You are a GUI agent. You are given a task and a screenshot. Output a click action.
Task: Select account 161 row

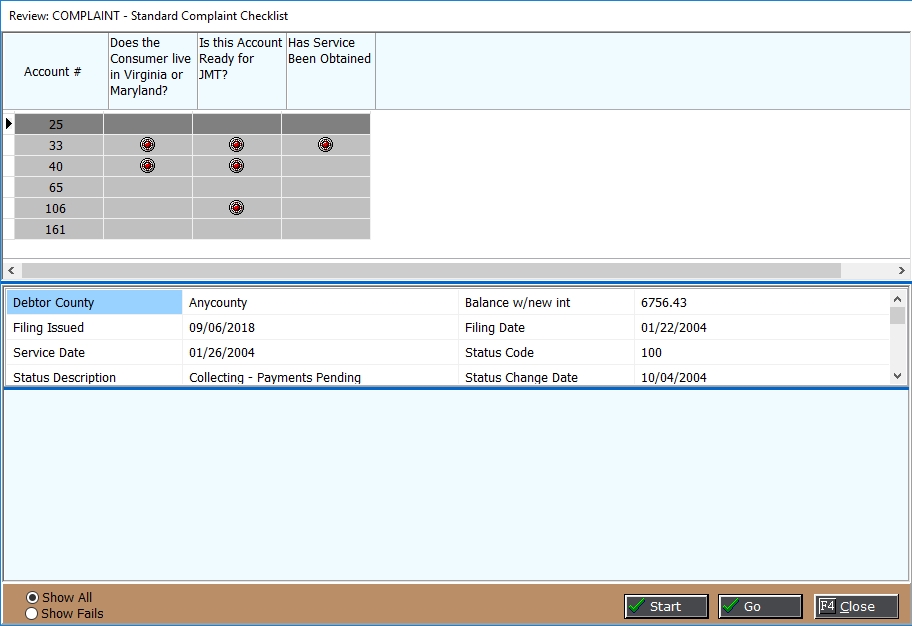pos(56,230)
